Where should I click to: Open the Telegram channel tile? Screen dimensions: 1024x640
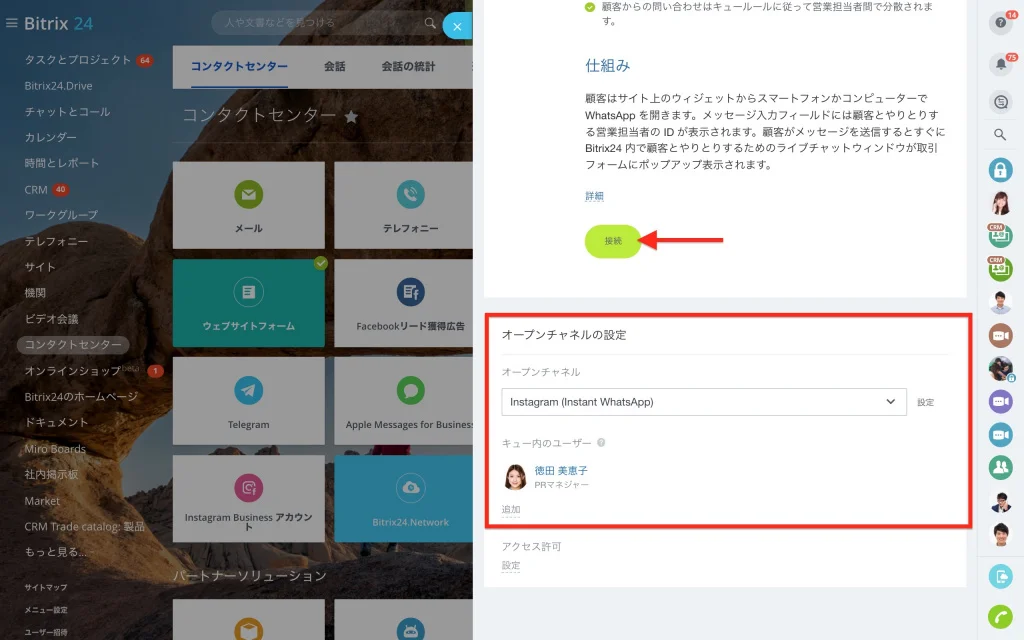pos(249,401)
